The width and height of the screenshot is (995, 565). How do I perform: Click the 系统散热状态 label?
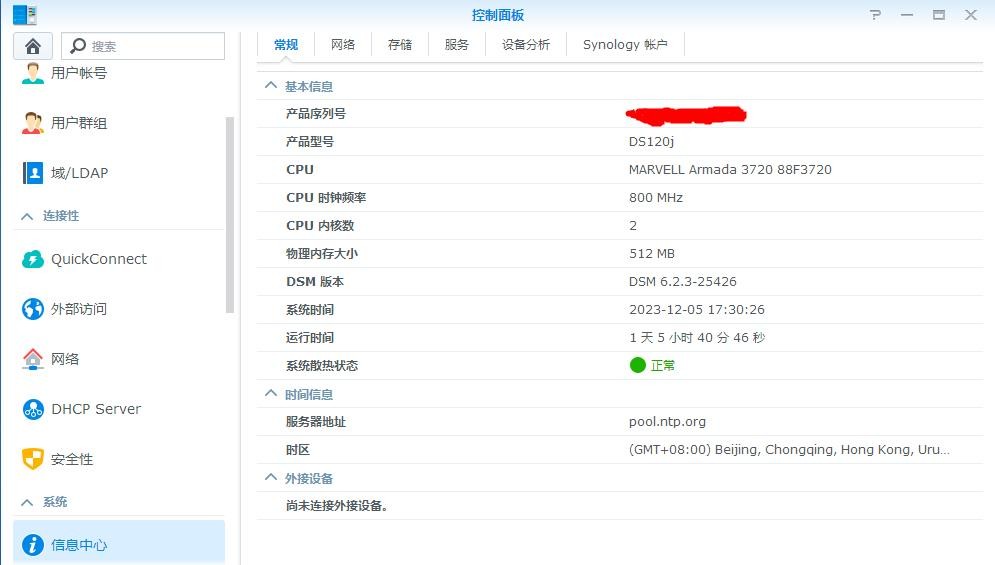coord(322,365)
